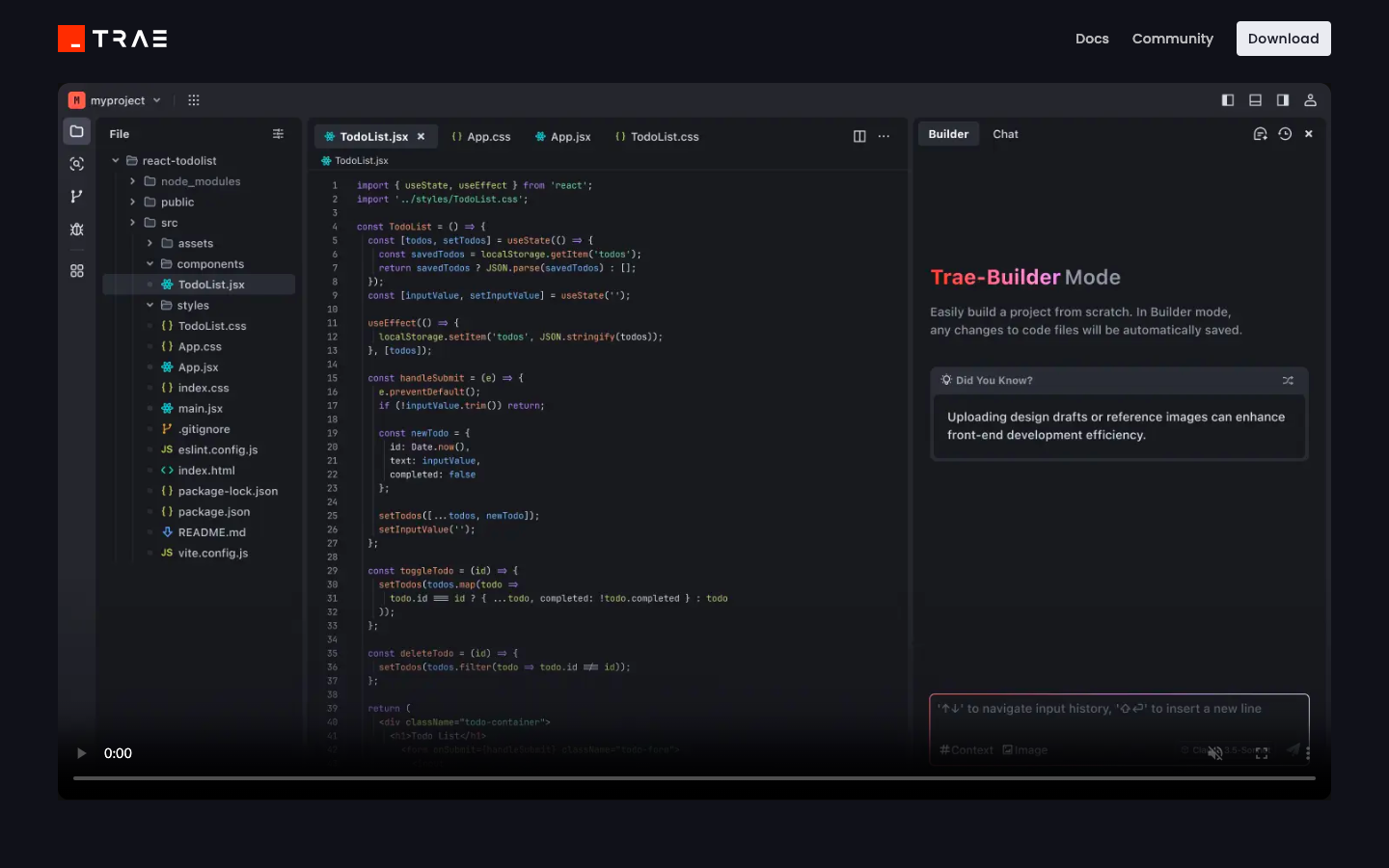Open the editor more actions ellipsis

pos(884,136)
